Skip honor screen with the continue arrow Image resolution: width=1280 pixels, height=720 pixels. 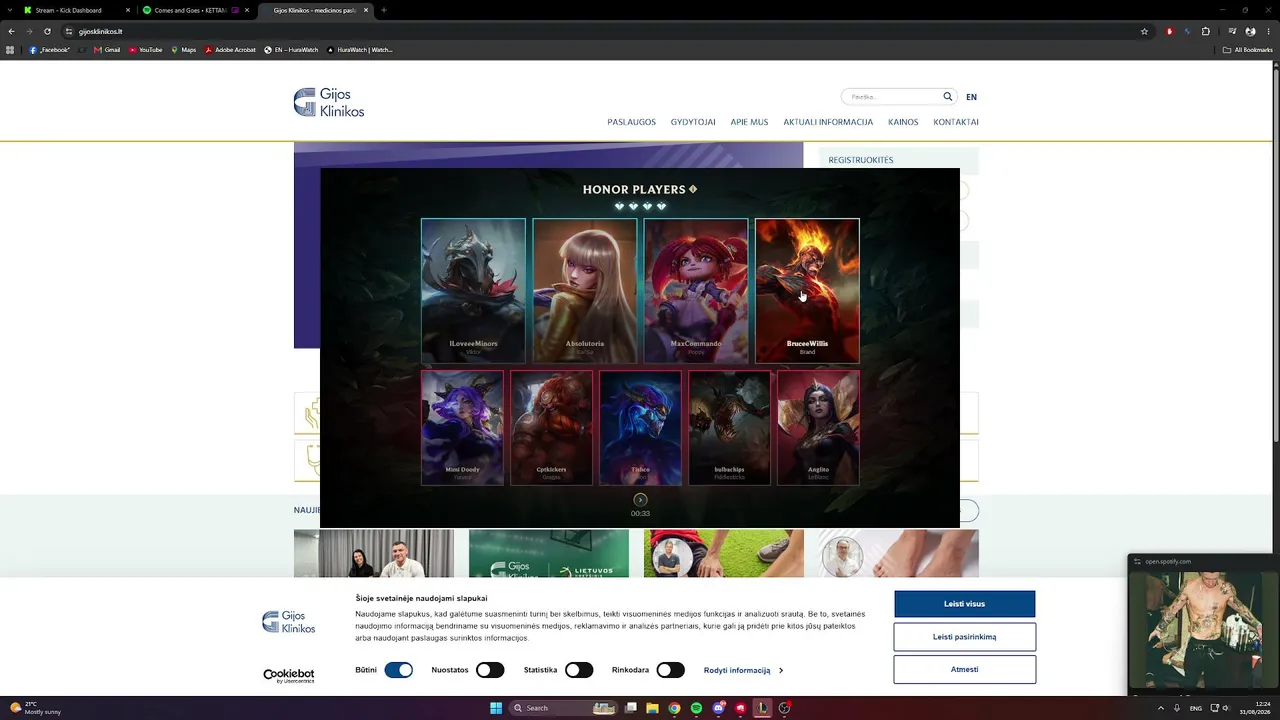(x=640, y=500)
